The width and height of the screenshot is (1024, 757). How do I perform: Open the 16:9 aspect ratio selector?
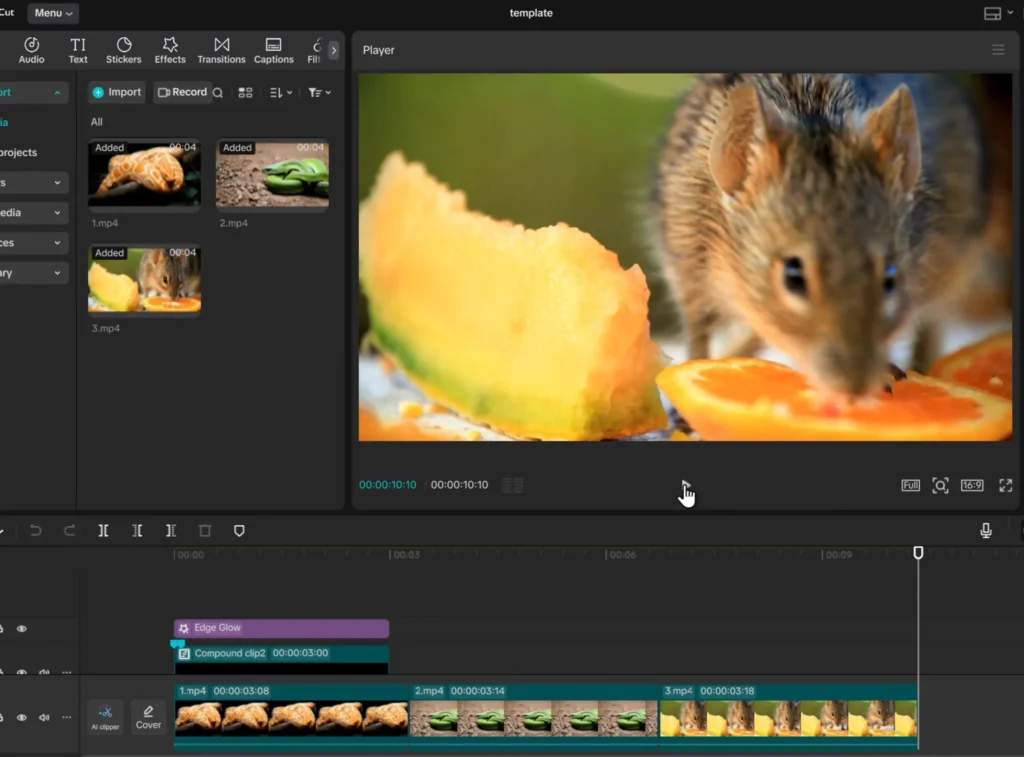972,485
